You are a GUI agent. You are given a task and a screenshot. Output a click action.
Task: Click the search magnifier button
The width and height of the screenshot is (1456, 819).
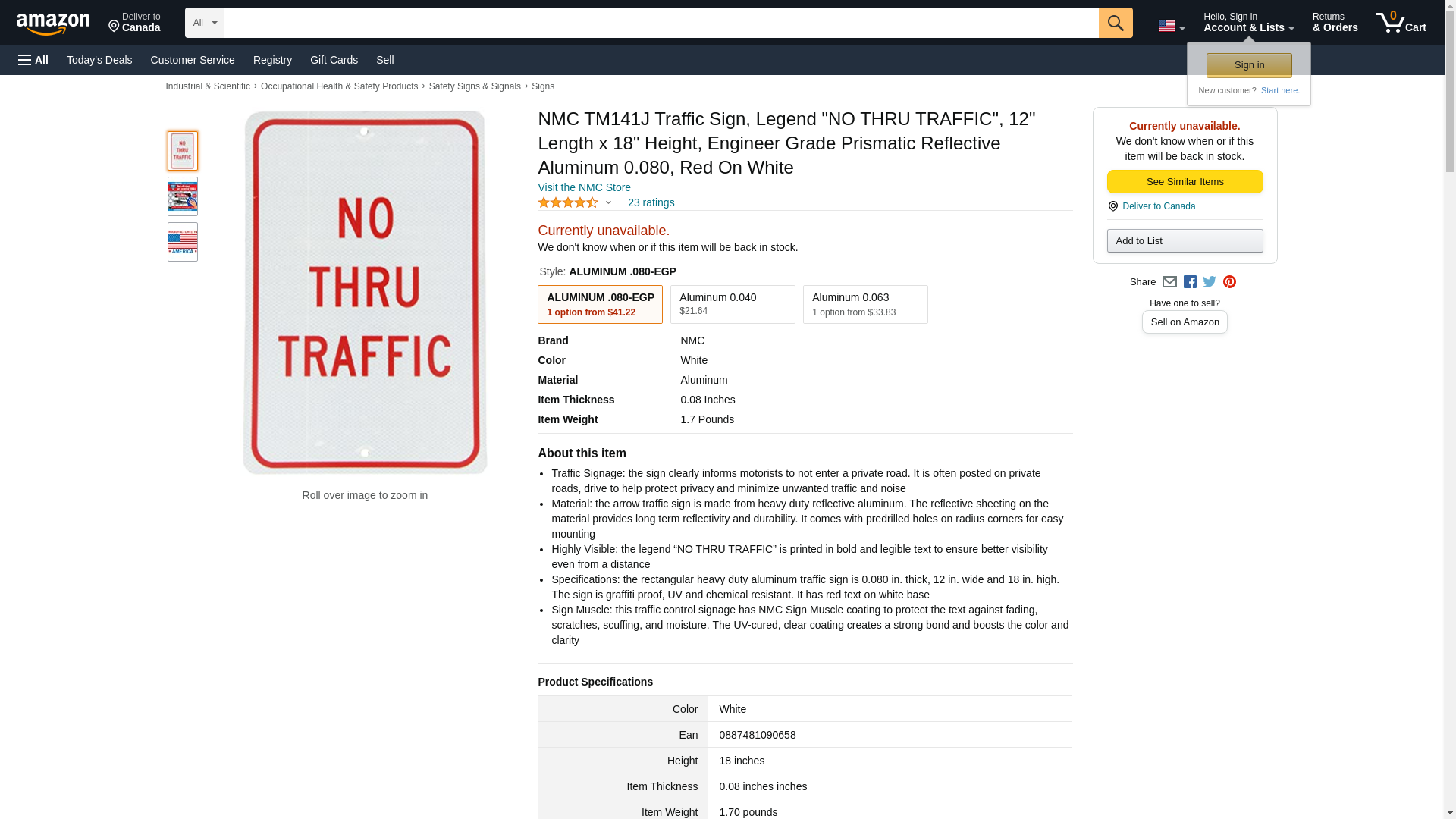click(1115, 23)
